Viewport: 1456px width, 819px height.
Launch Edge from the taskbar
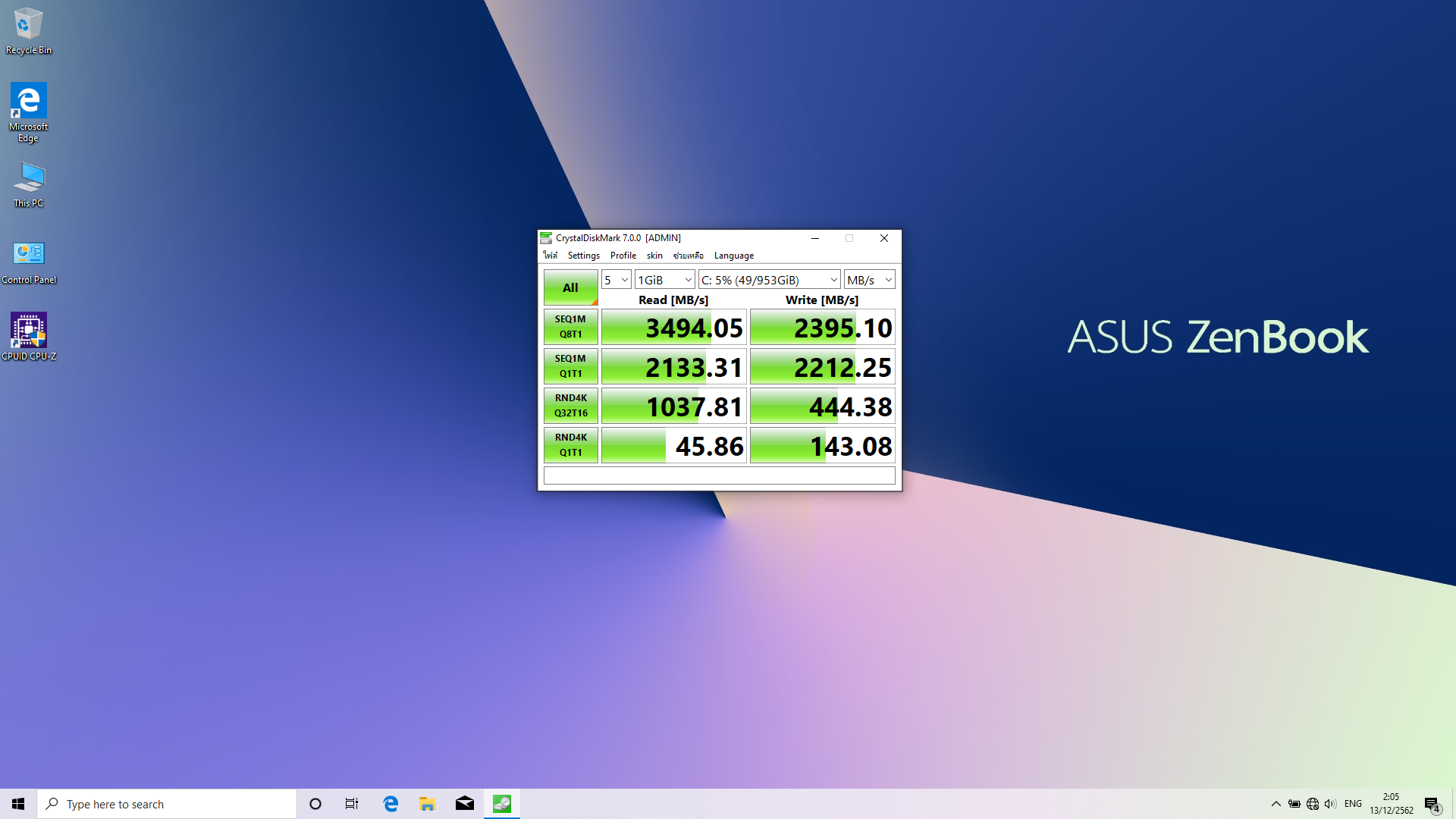[x=391, y=804]
